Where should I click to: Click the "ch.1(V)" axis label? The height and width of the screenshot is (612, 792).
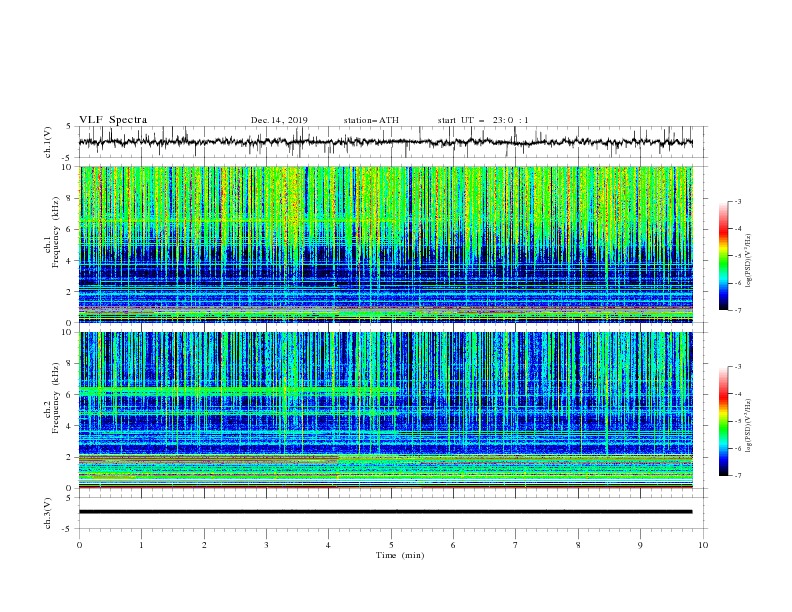point(48,142)
